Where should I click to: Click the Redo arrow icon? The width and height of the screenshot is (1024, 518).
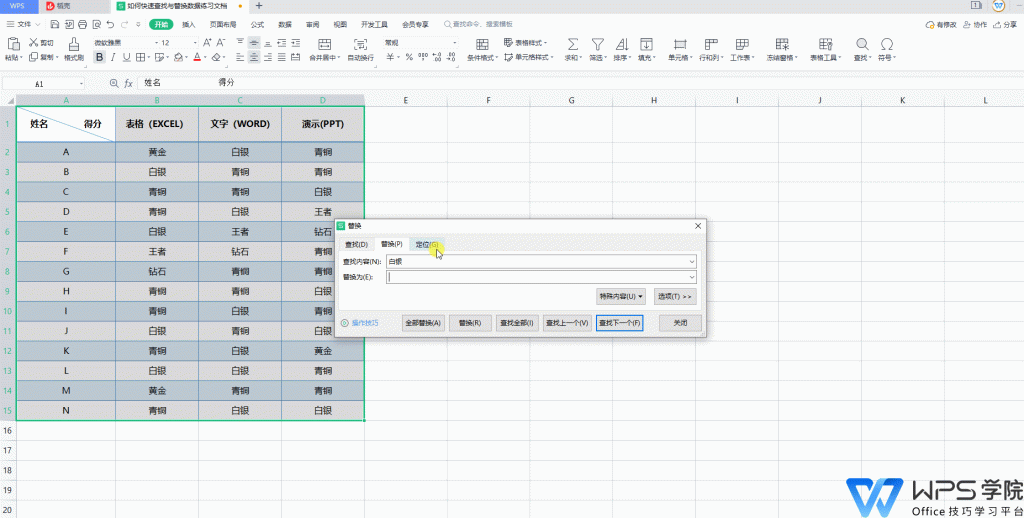(124, 25)
